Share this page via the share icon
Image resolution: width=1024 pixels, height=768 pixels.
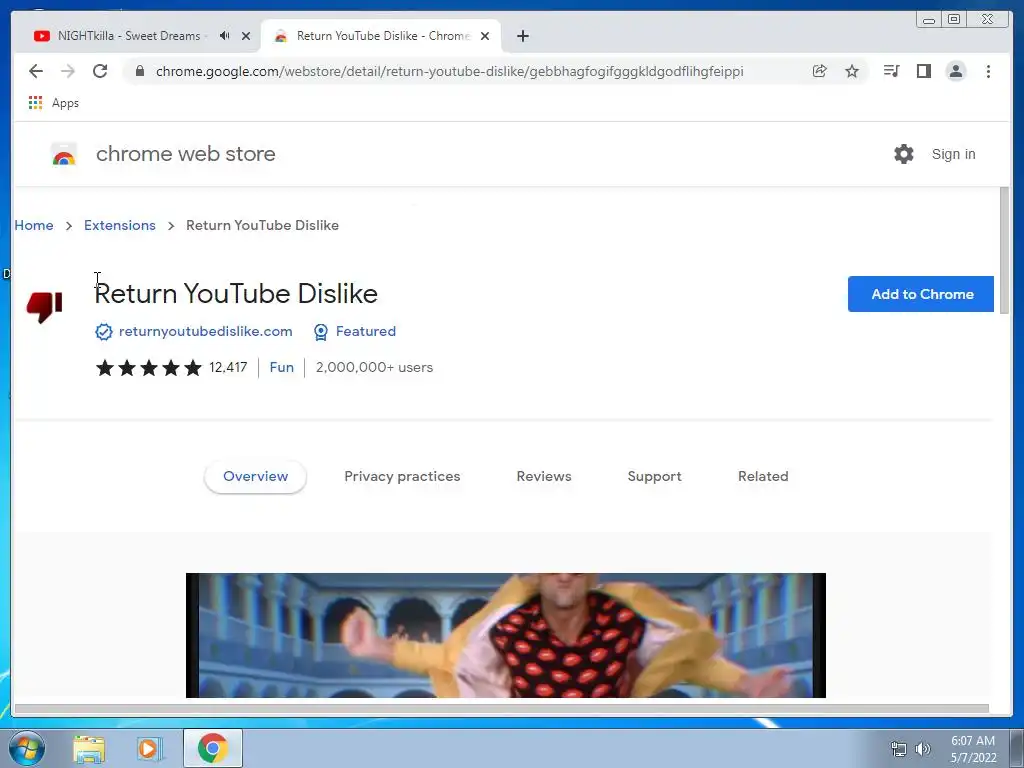pos(820,71)
